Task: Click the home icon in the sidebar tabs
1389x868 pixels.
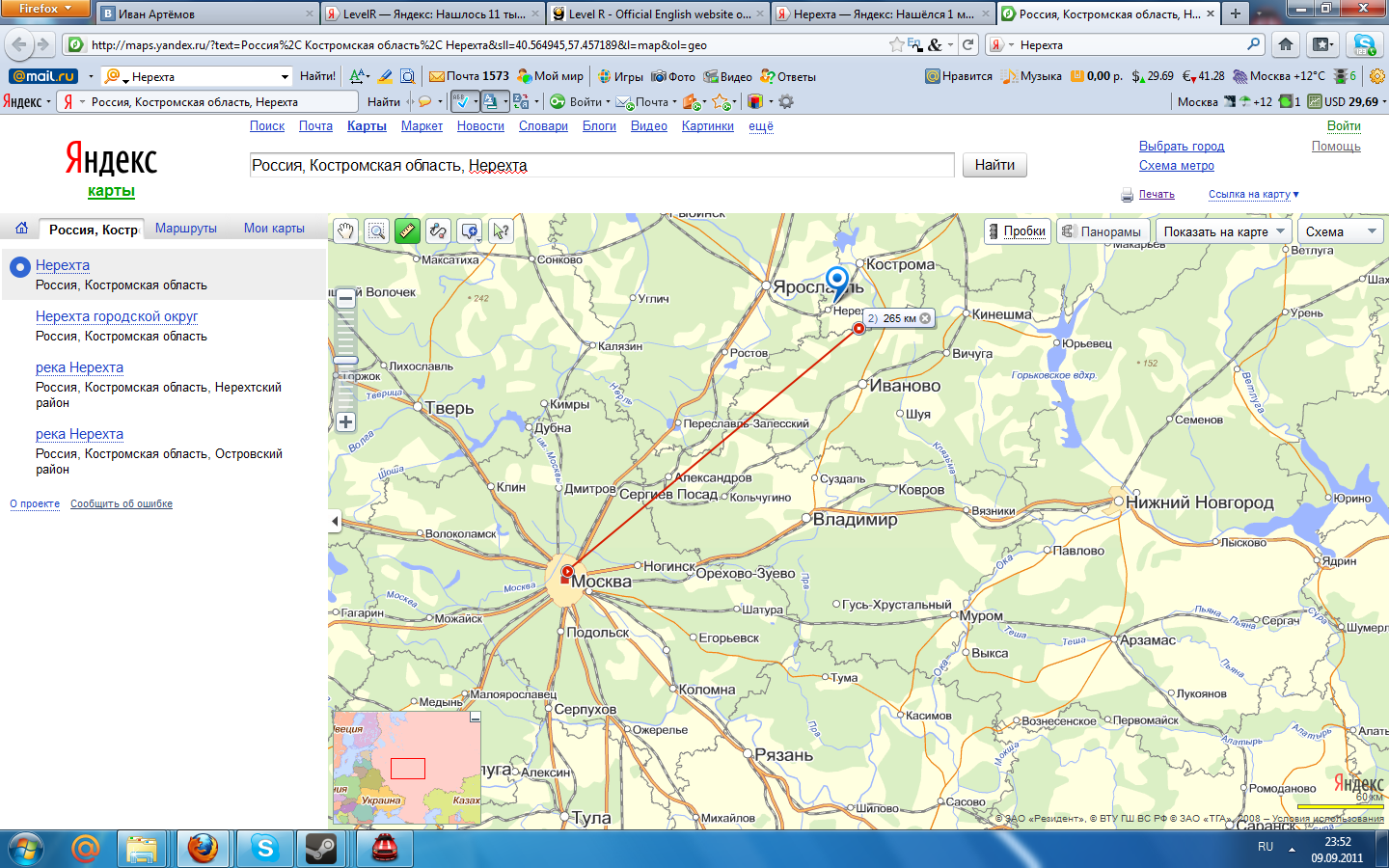Action: (x=21, y=229)
